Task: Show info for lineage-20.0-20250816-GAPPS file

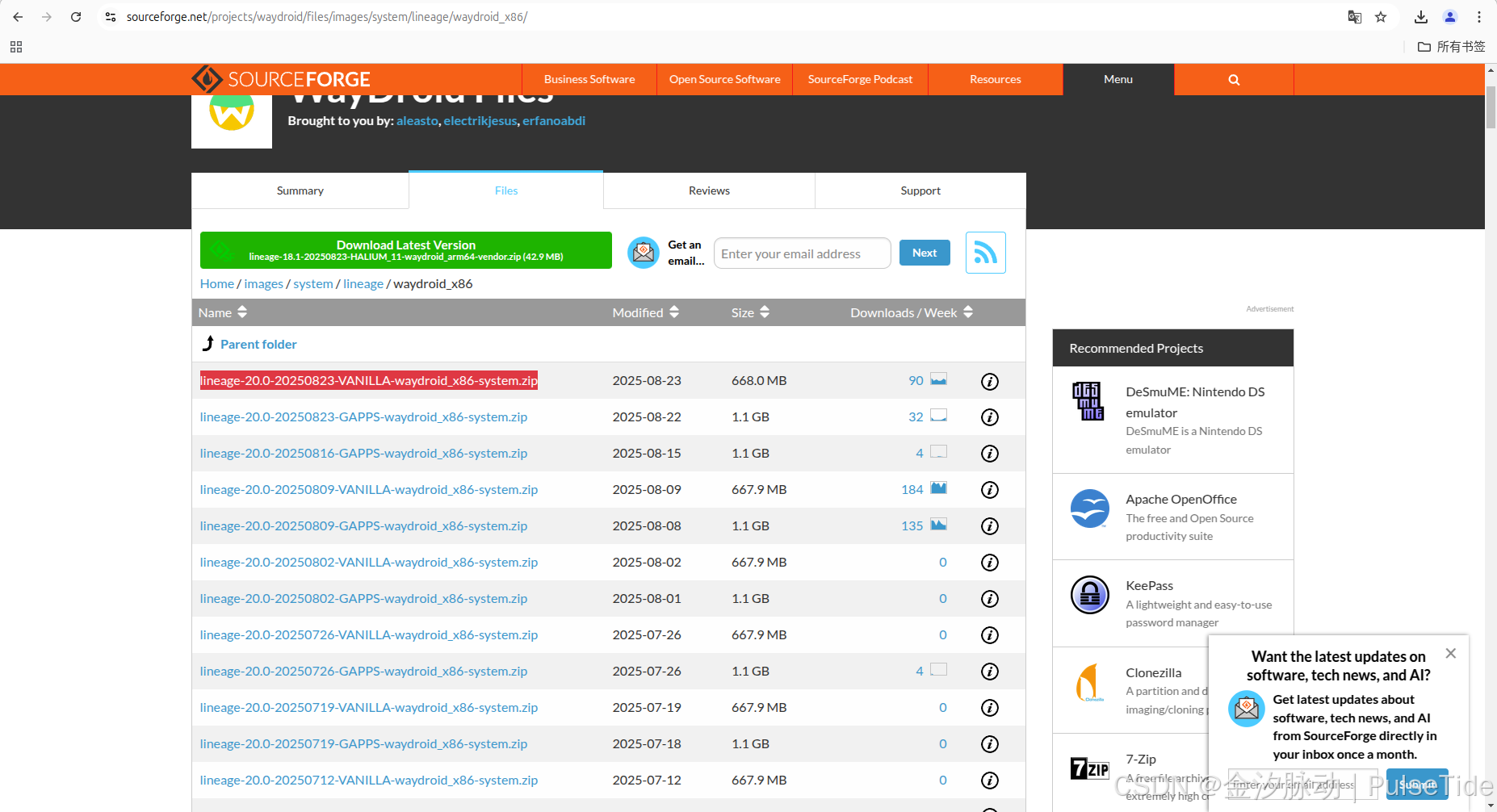Action: coord(990,454)
